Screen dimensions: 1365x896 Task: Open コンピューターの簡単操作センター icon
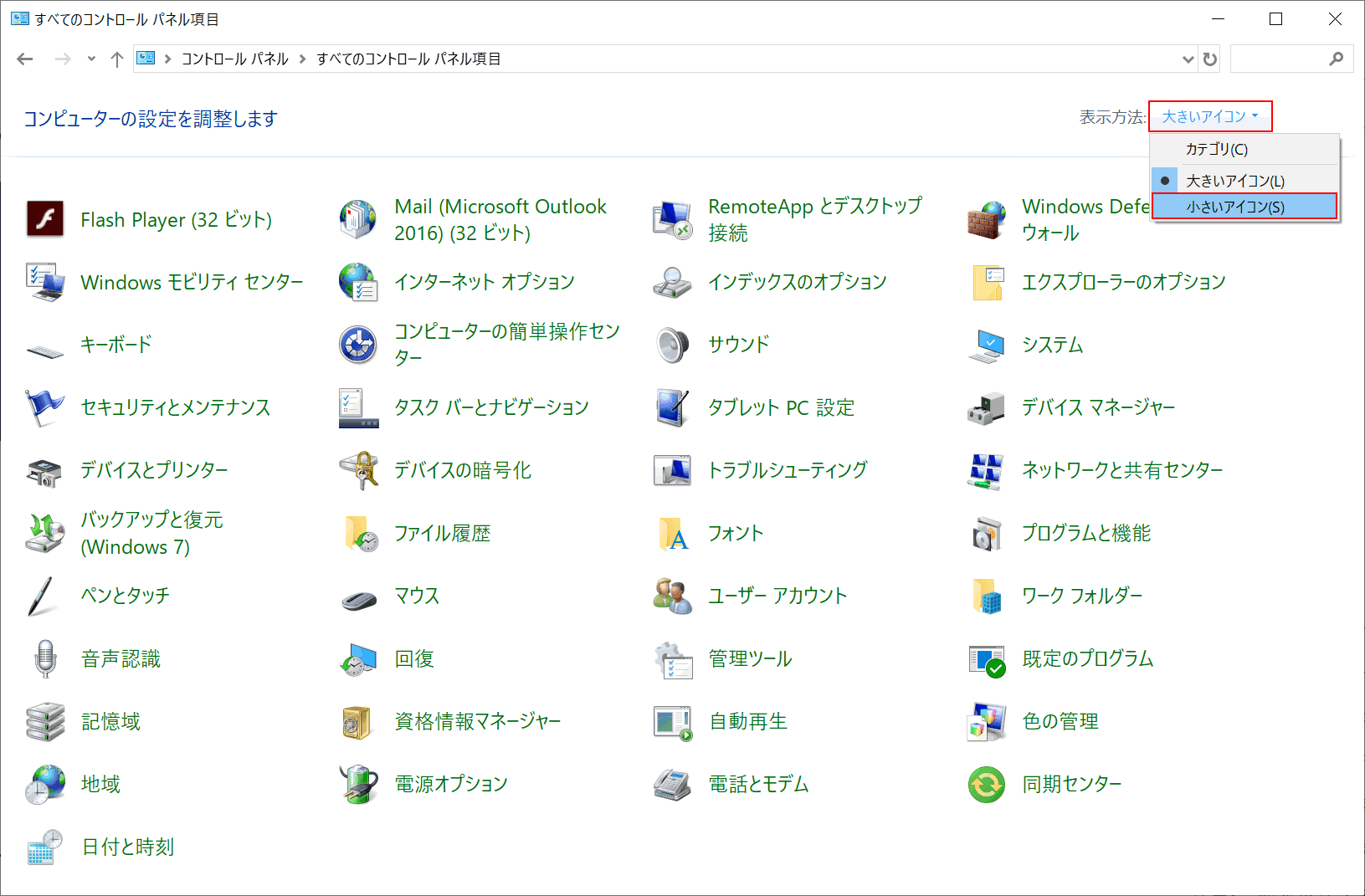[x=358, y=345]
